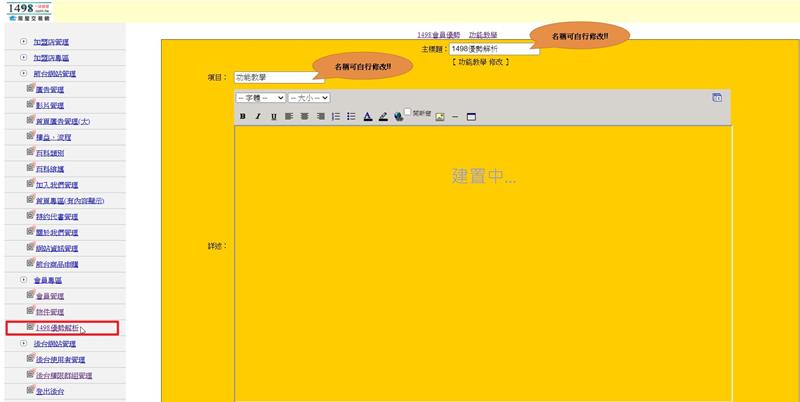Click the 功能教學 link at top
The image size is (800, 402).
tap(483, 34)
